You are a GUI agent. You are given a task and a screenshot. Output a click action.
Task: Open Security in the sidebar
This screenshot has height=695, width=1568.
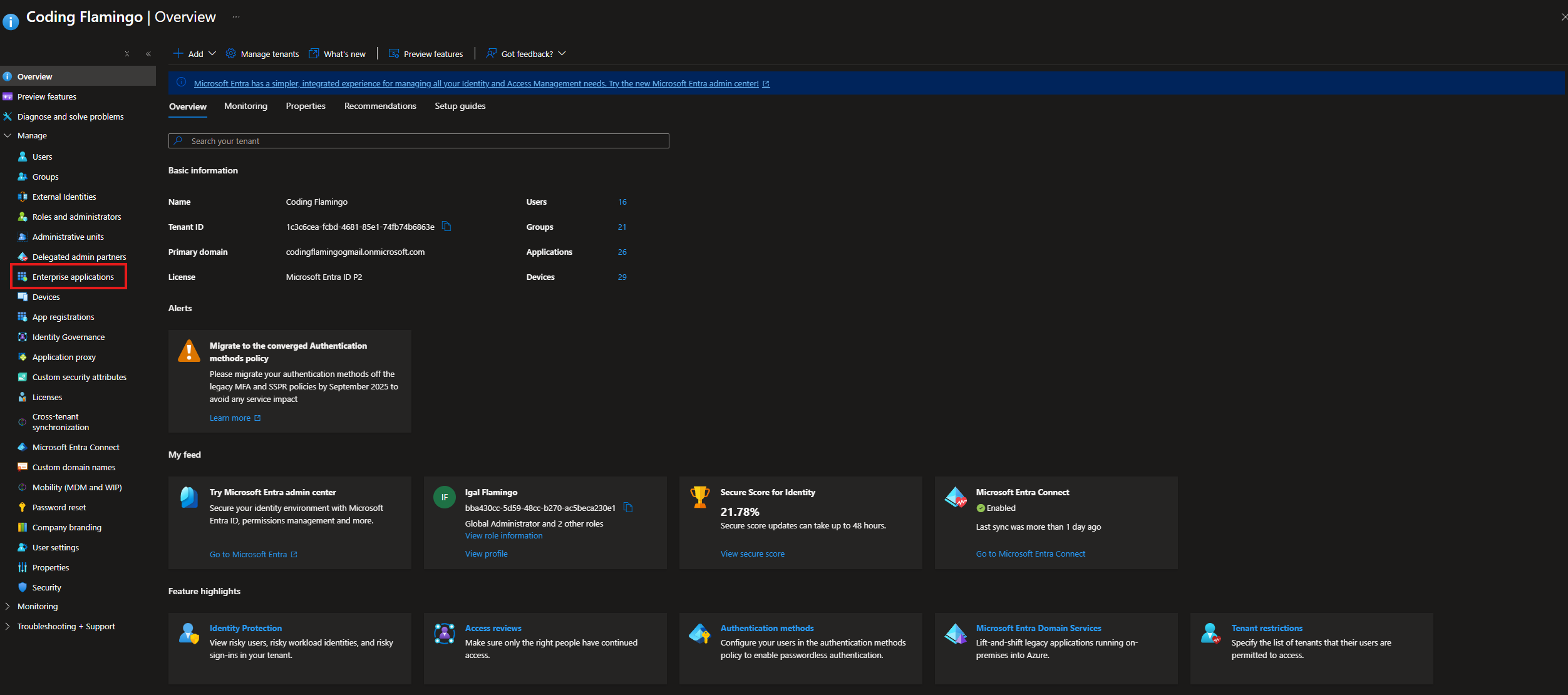click(x=46, y=587)
